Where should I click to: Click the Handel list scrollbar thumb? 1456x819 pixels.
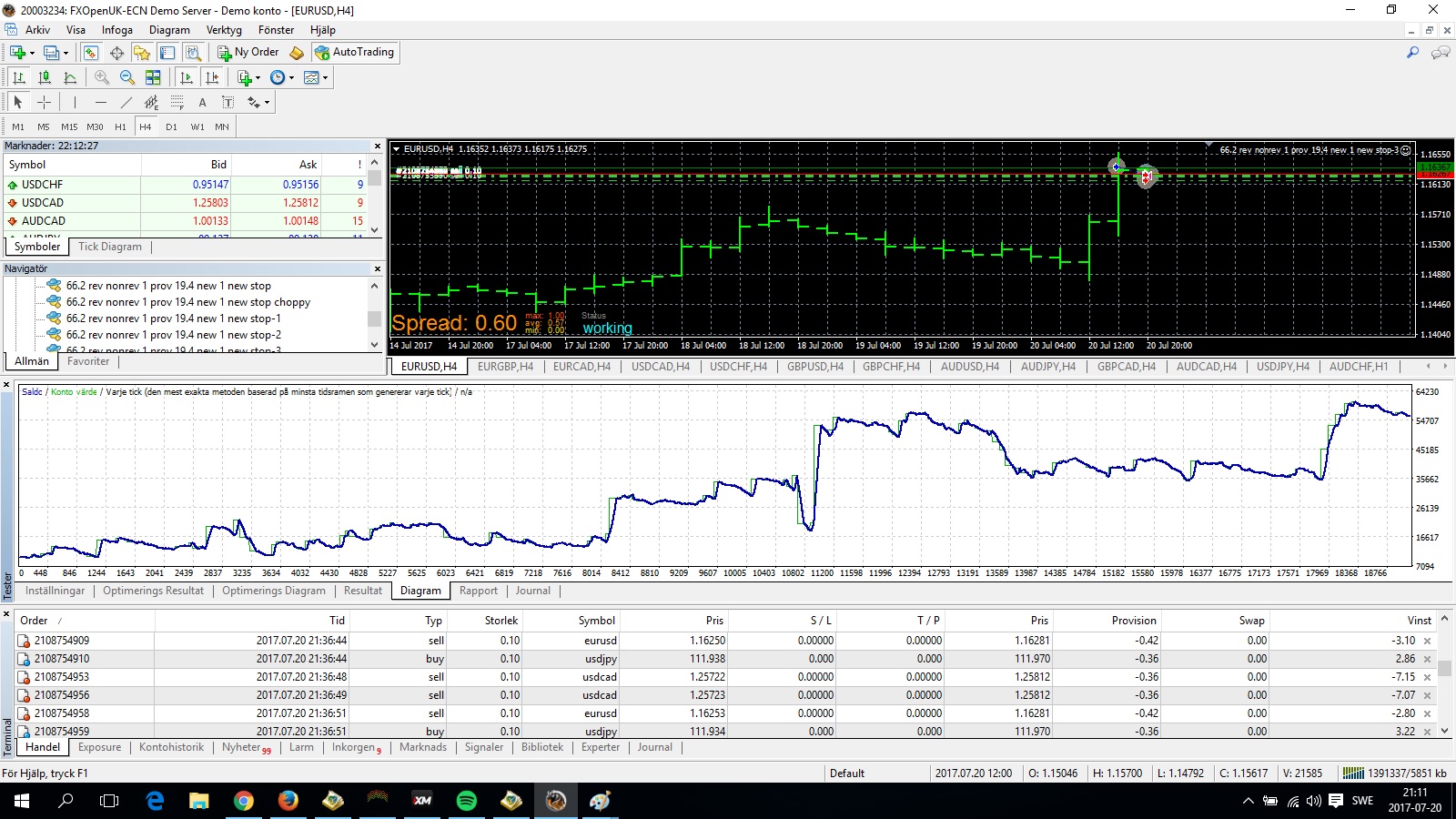(x=1444, y=669)
